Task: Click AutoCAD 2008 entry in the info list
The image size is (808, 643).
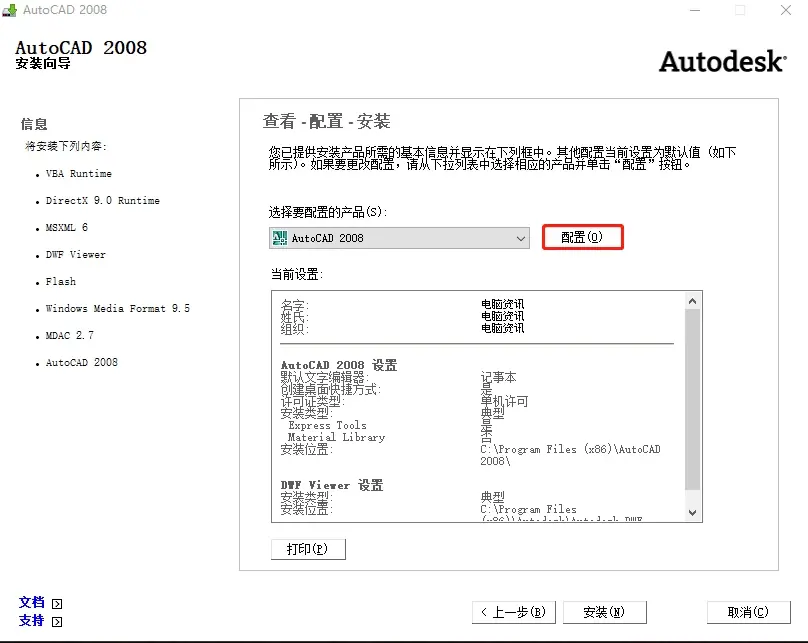Action: coord(81,362)
